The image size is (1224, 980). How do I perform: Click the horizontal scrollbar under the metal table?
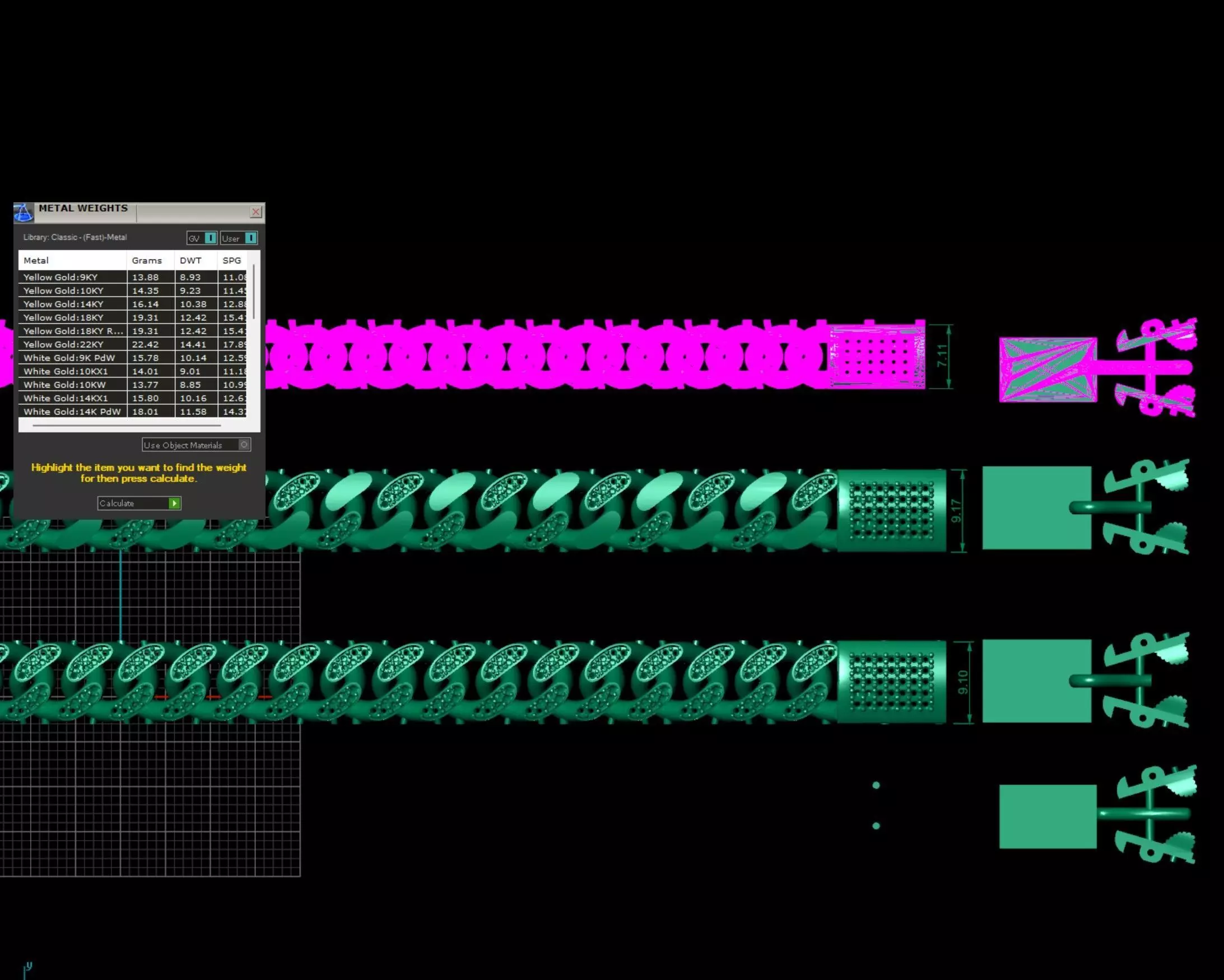(127, 425)
